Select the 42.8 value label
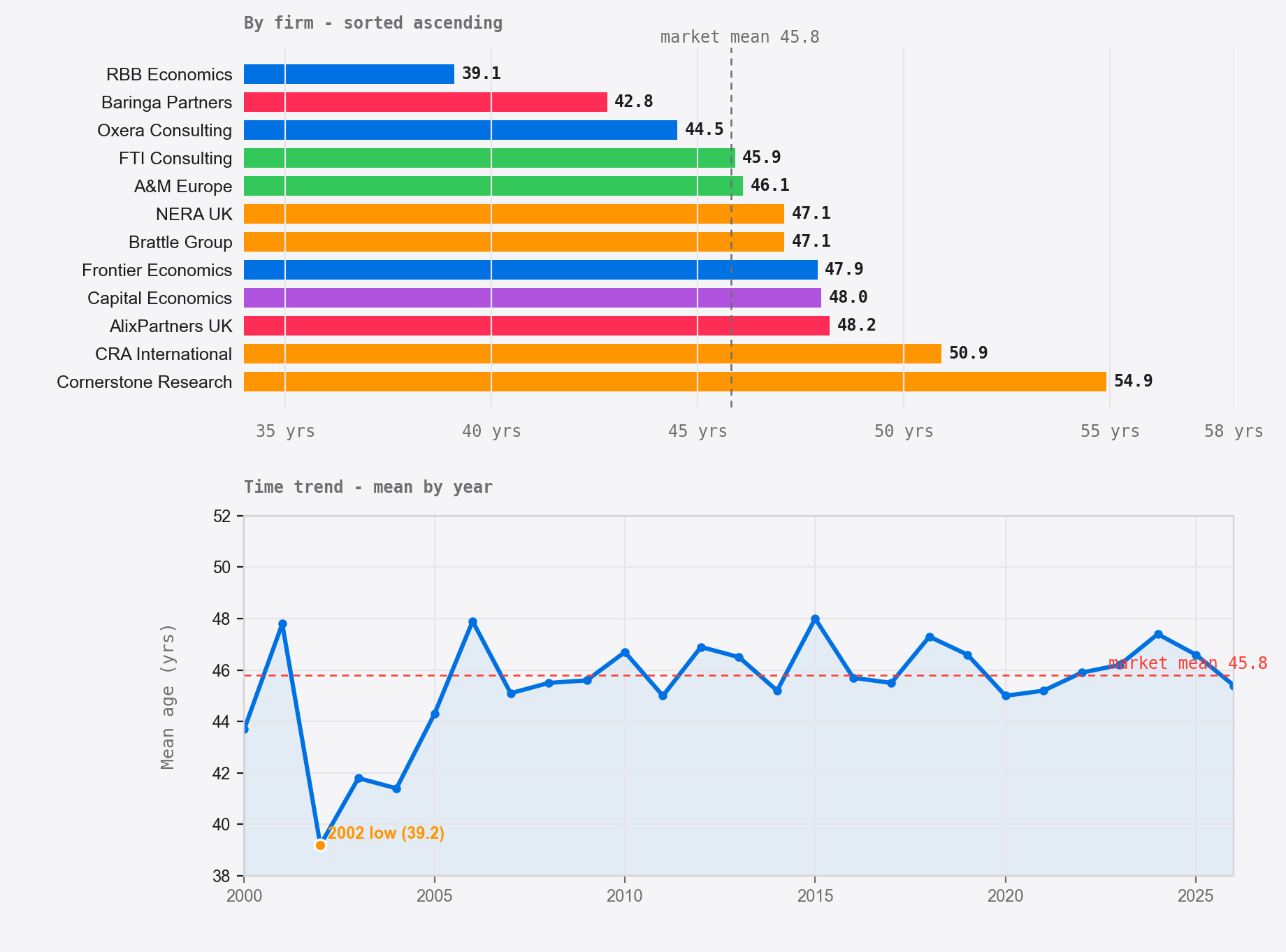1286x952 pixels. (x=634, y=101)
